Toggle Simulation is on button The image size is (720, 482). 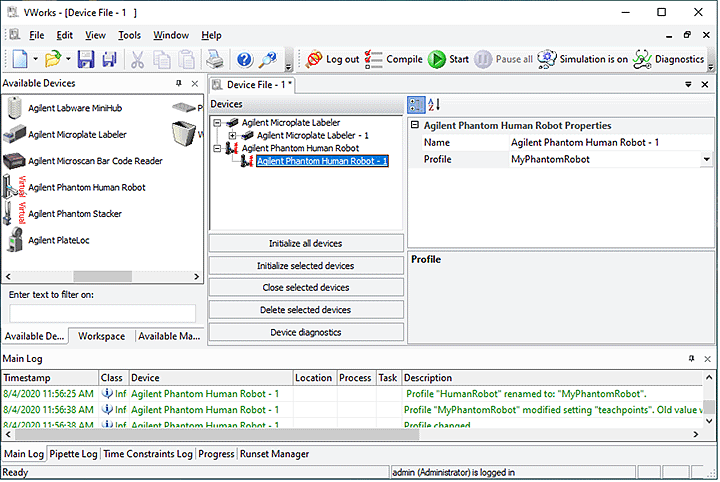click(583, 59)
